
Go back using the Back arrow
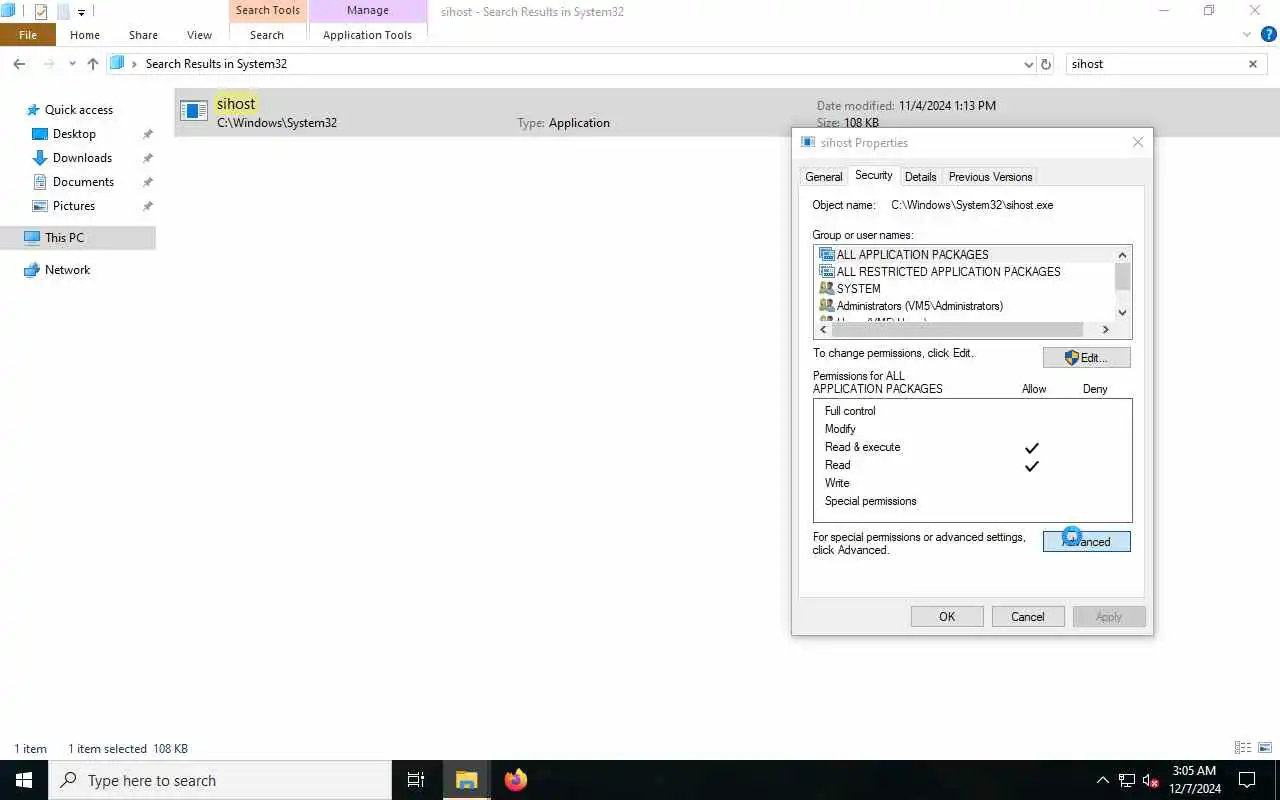pyautogui.click(x=19, y=64)
